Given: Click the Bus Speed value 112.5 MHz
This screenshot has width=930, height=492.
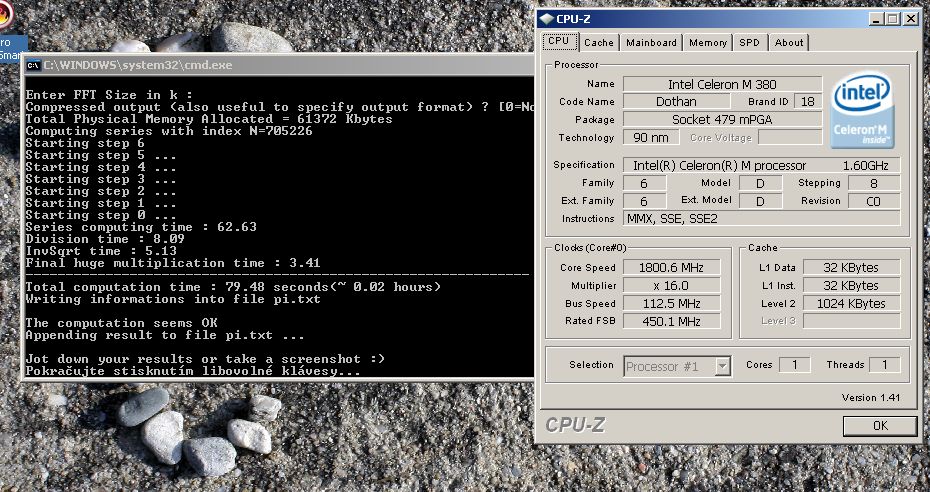Looking at the screenshot, I should pyautogui.click(x=671, y=303).
